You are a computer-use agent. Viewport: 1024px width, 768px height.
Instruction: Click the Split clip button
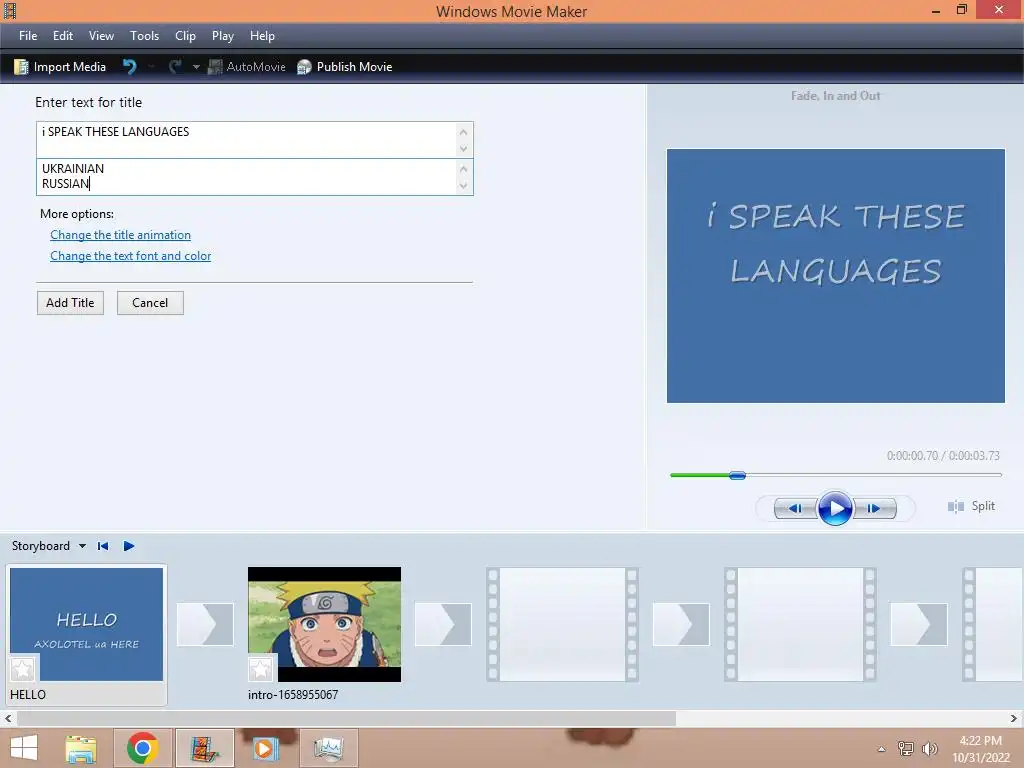click(x=971, y=506)
